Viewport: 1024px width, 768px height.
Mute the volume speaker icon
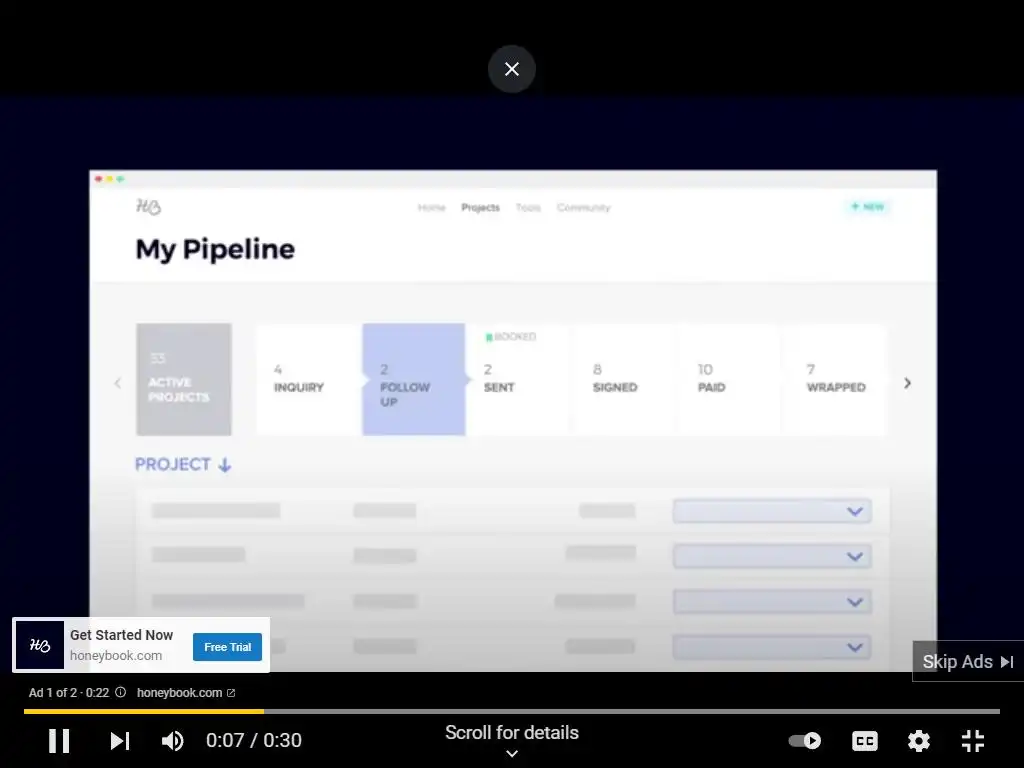tap(172, 741)
